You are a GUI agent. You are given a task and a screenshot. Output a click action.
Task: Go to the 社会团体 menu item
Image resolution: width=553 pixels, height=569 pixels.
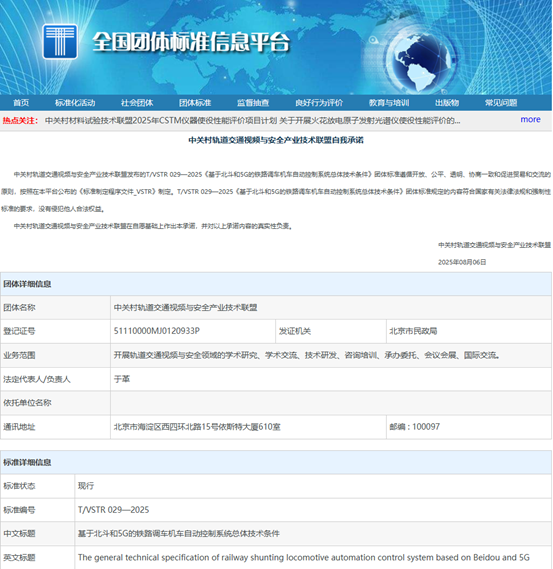coord(137,103)
